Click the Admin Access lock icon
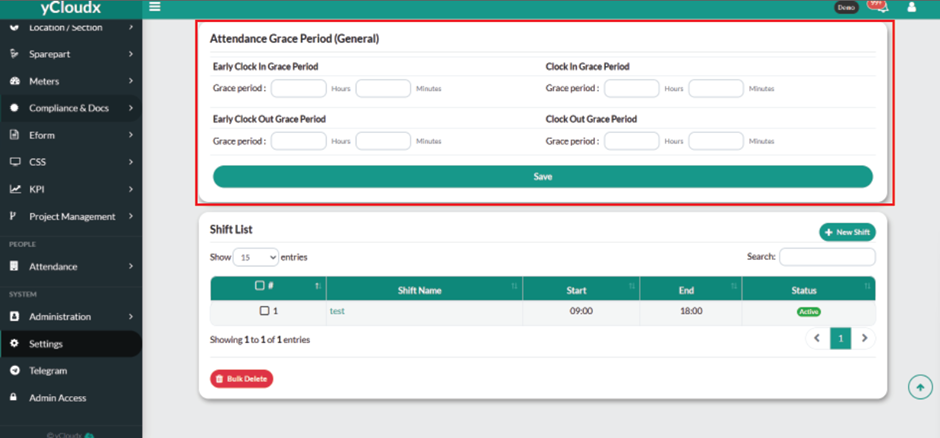Viewport: 940px width, 438px height. 14,397
